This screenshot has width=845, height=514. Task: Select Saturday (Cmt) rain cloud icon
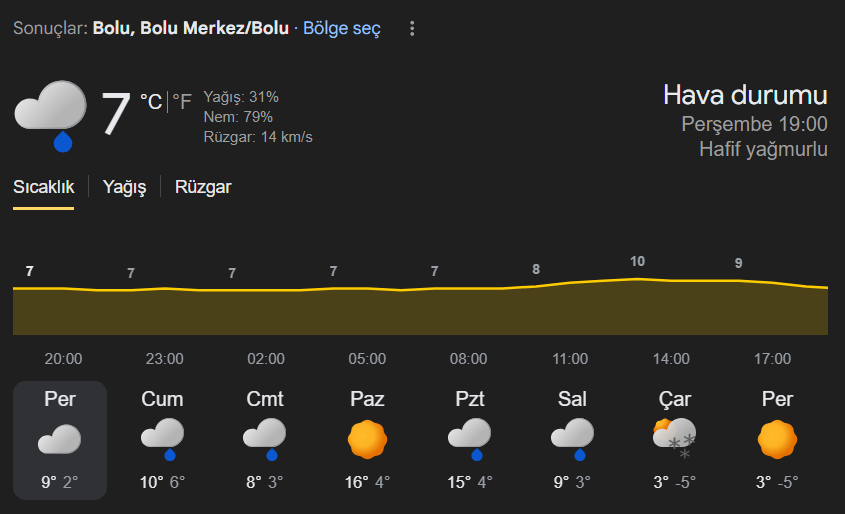pos(265,438)
